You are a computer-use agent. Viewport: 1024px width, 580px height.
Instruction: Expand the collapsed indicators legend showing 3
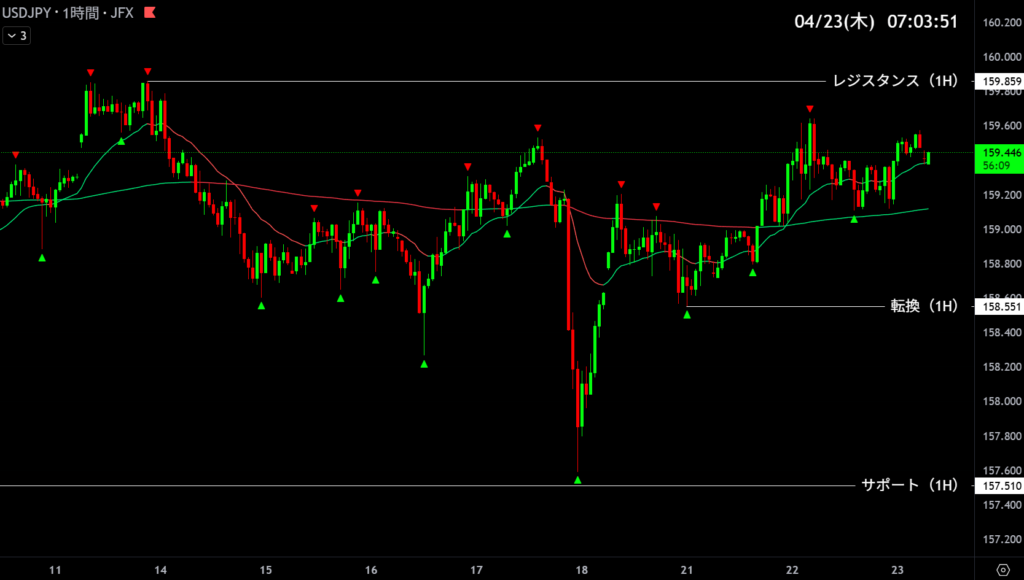click(17, 36)
